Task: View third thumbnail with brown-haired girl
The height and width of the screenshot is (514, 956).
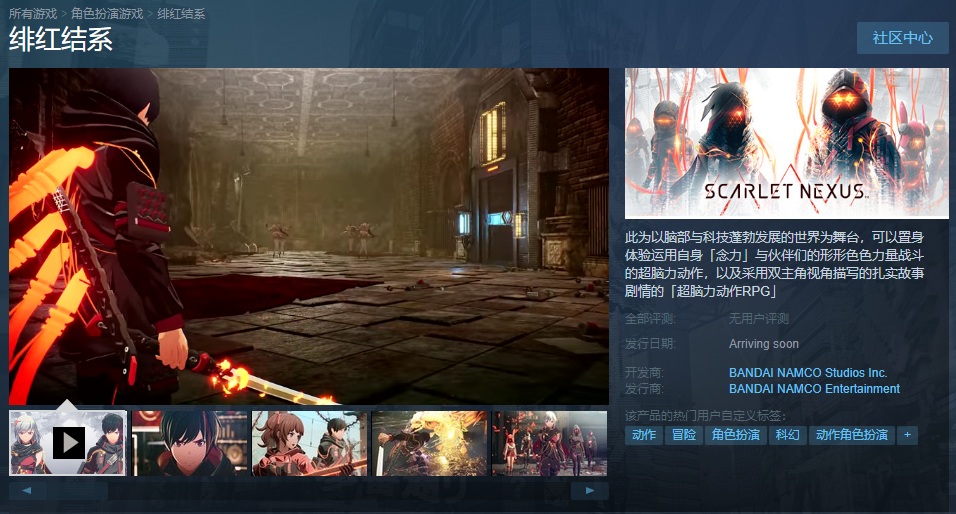Action: (x=309, y=442)
